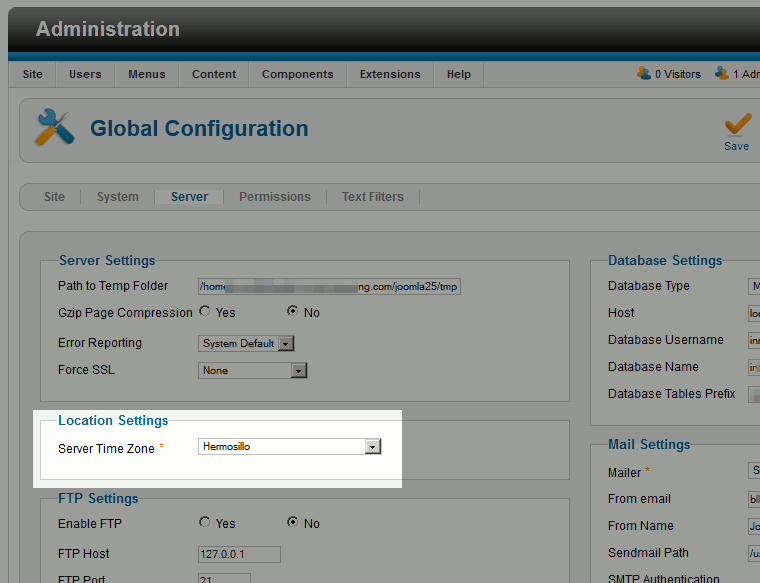760x583 pixels.
Task: Select No for Enable FTP
Action: pyautogui.click(x=293, y=522)
